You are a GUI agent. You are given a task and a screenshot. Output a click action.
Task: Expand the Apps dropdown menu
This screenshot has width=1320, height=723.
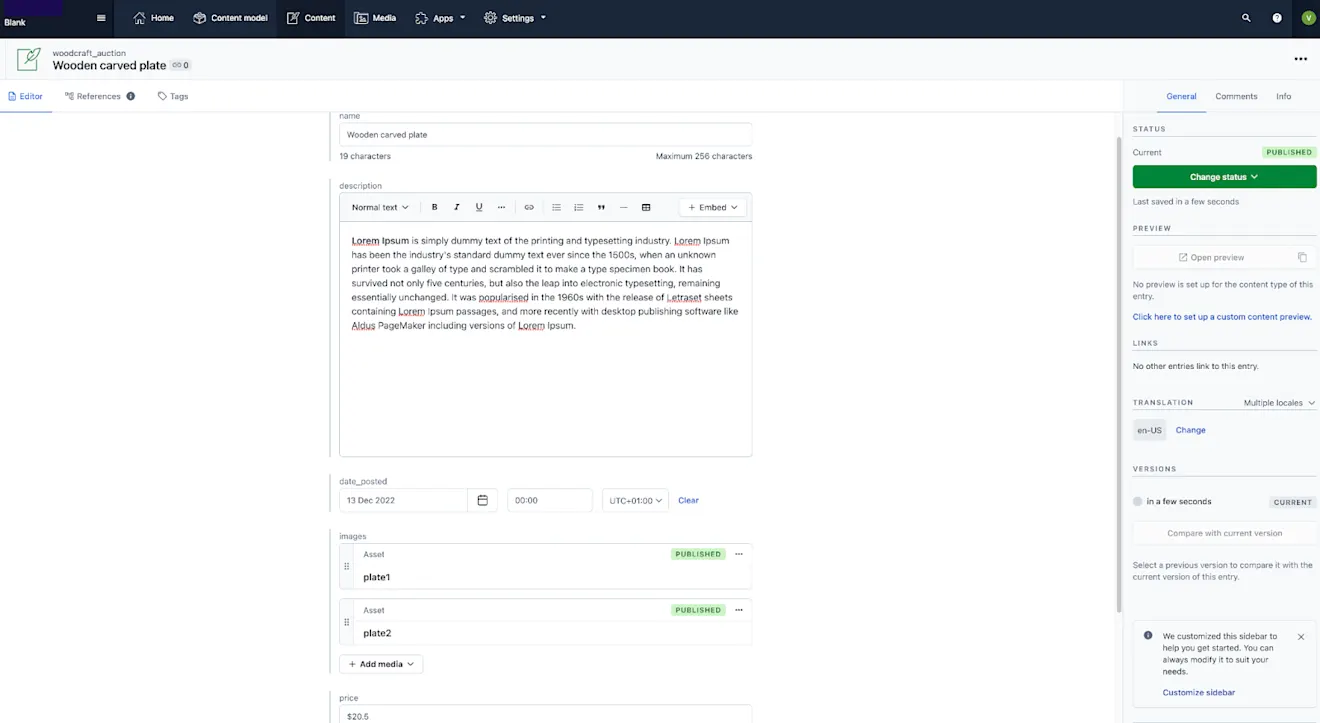(x=440, y=18)
